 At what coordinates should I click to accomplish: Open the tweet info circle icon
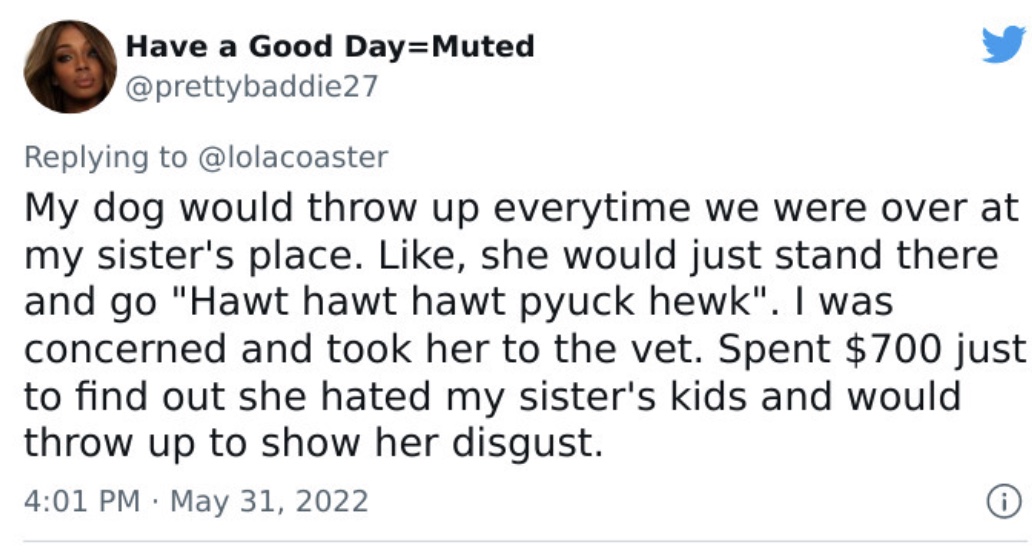[x=1004, y=501]
